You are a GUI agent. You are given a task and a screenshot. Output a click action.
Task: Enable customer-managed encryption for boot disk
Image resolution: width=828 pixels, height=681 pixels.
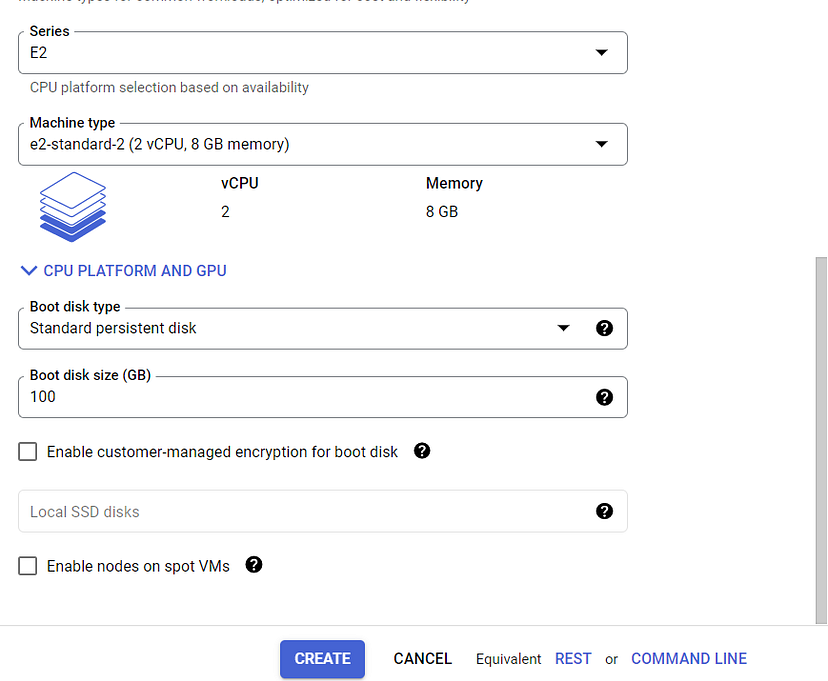tap(27, 451)
